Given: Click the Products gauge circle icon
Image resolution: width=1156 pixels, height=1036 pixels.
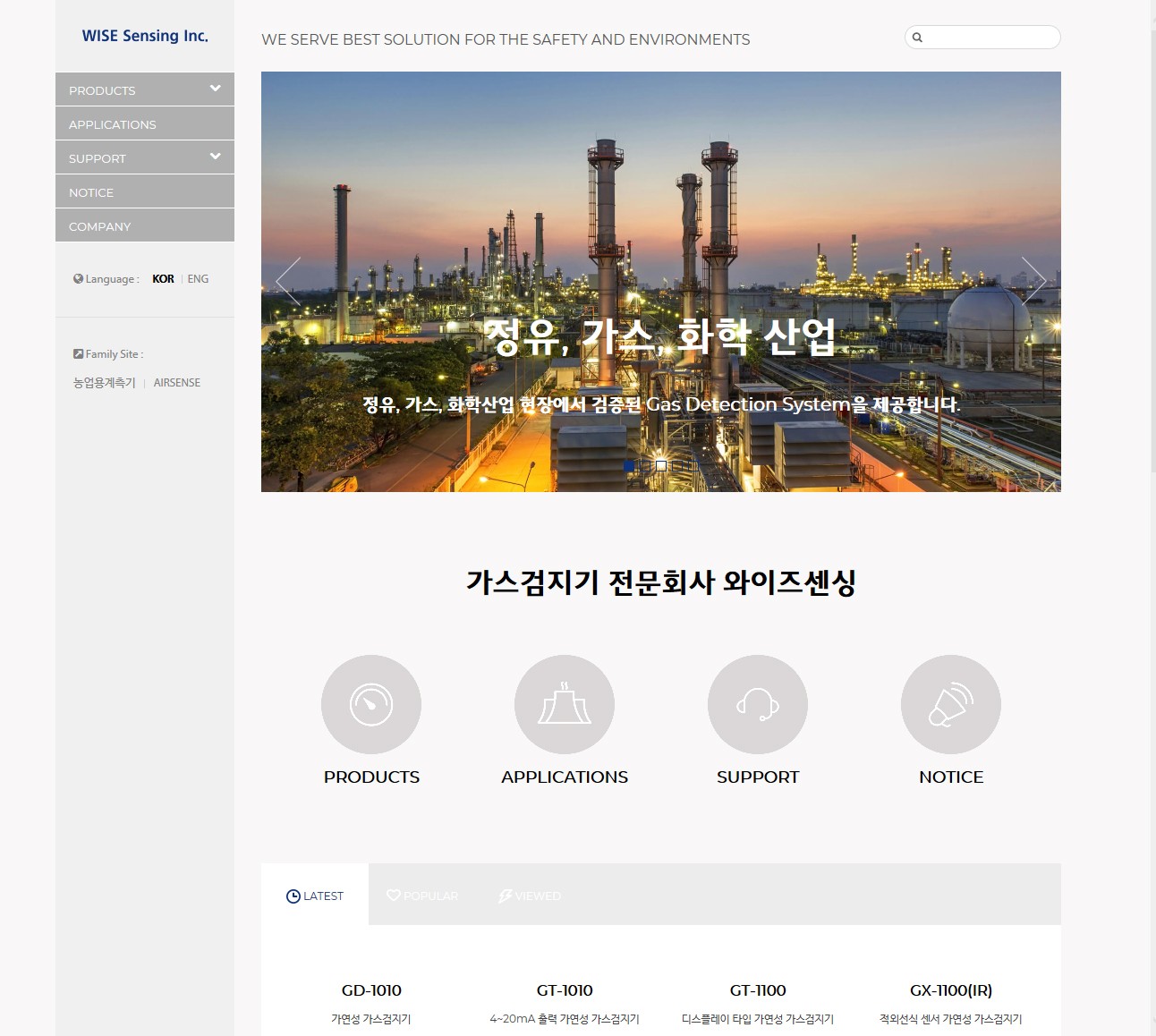Looking at the screenshot, I should click(371, 704).
